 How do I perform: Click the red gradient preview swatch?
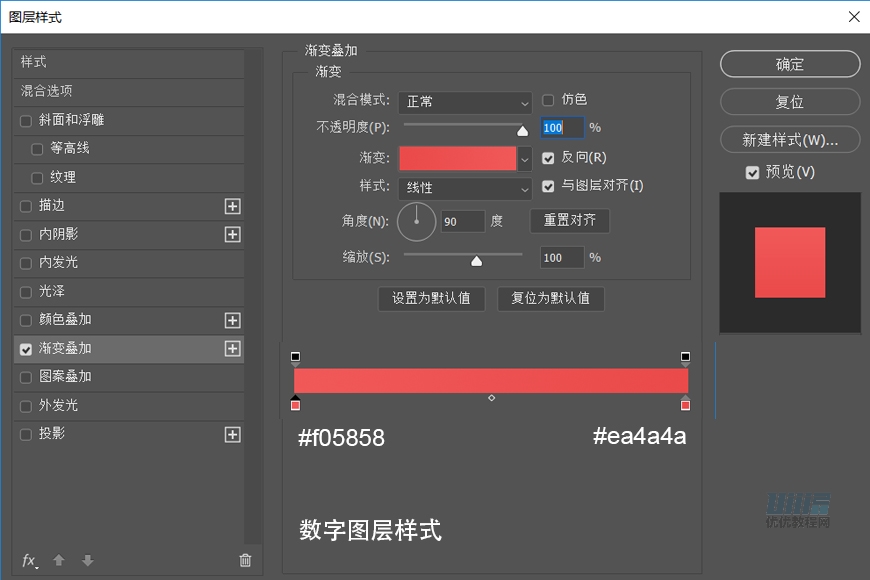[x=458, y=158]
